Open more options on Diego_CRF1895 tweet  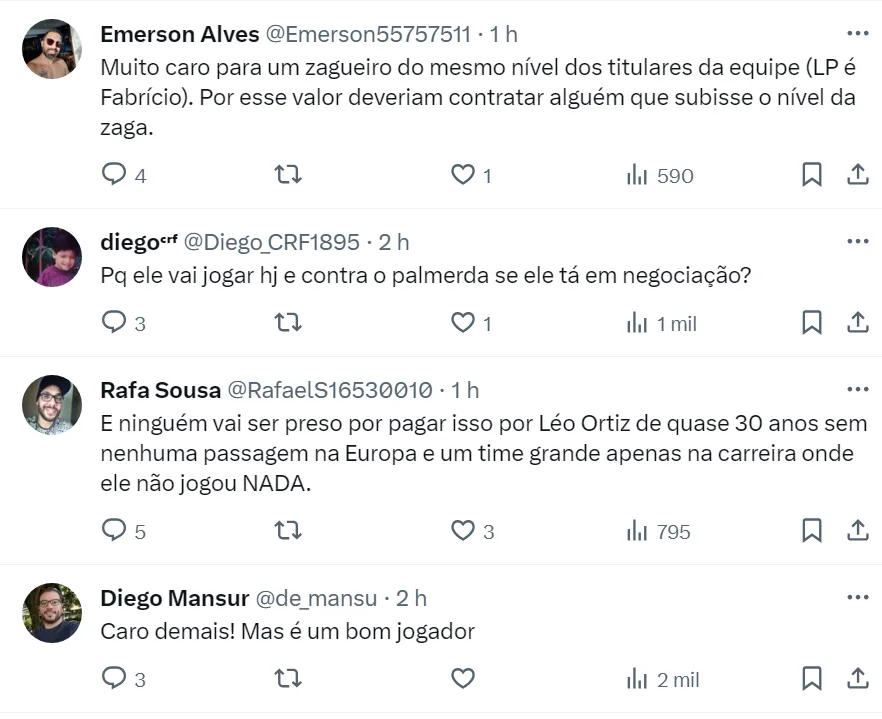[x=858, y=241]
